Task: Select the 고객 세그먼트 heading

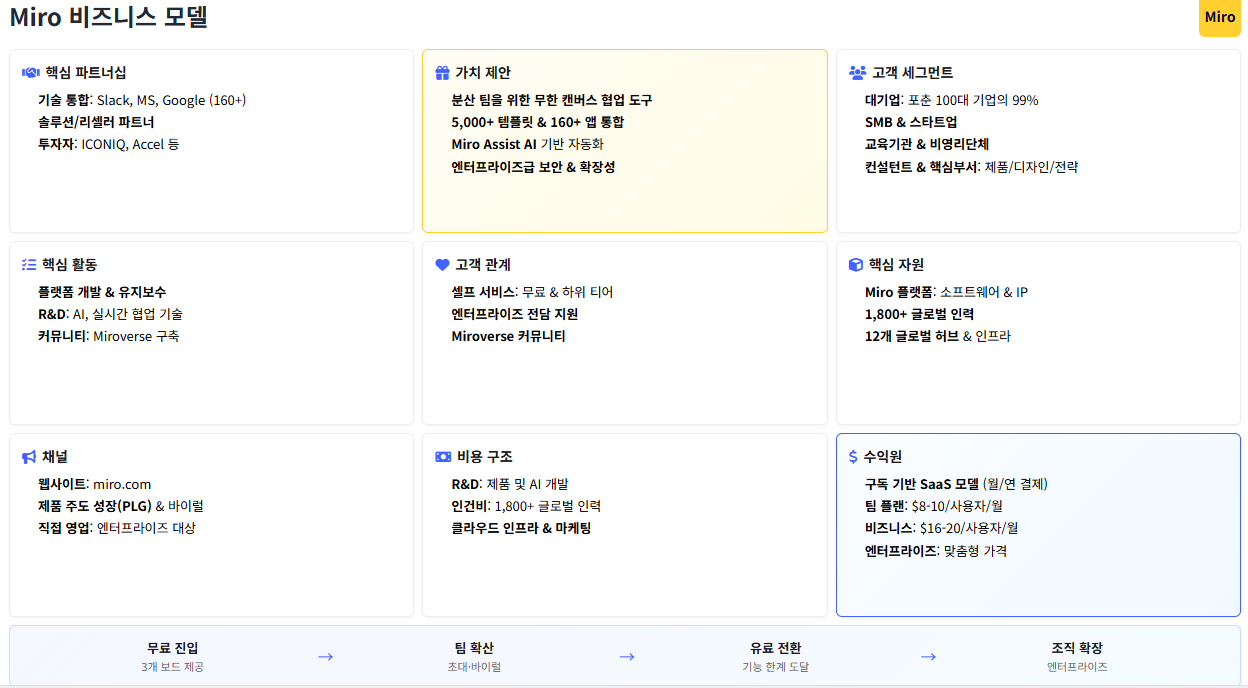Action: (912, 73)
